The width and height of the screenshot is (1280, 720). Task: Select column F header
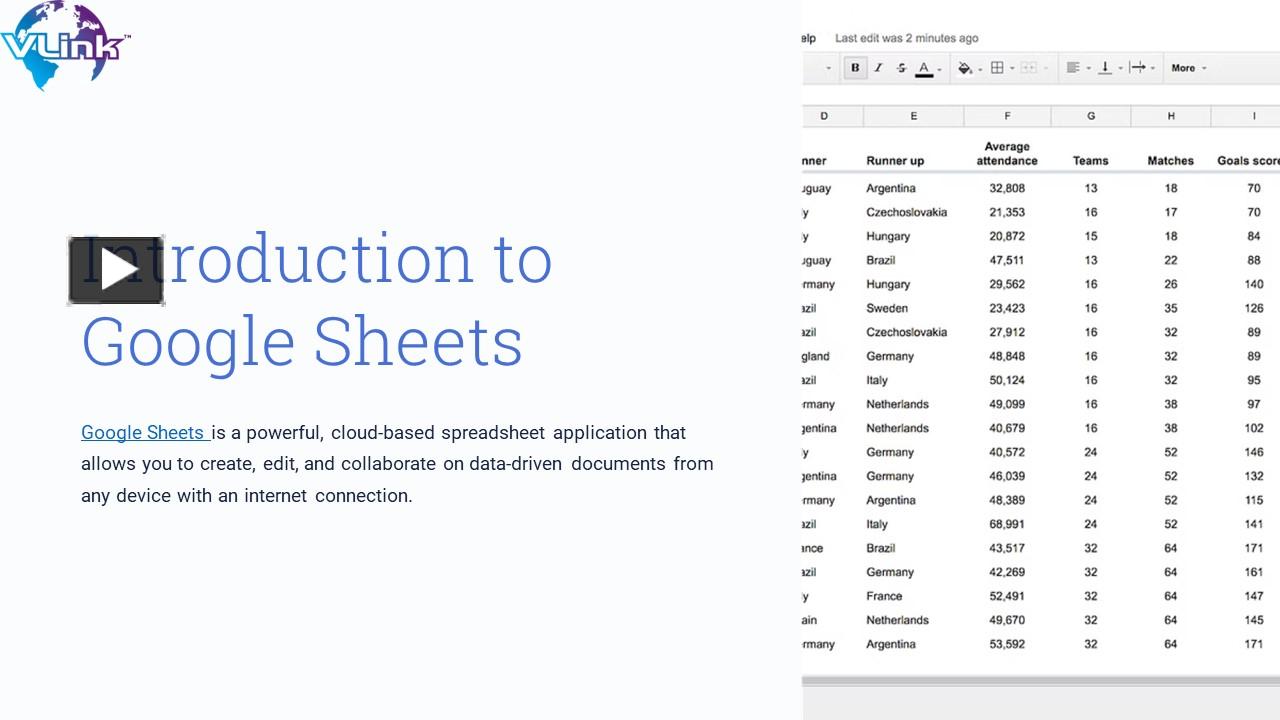coord(1006,116)
